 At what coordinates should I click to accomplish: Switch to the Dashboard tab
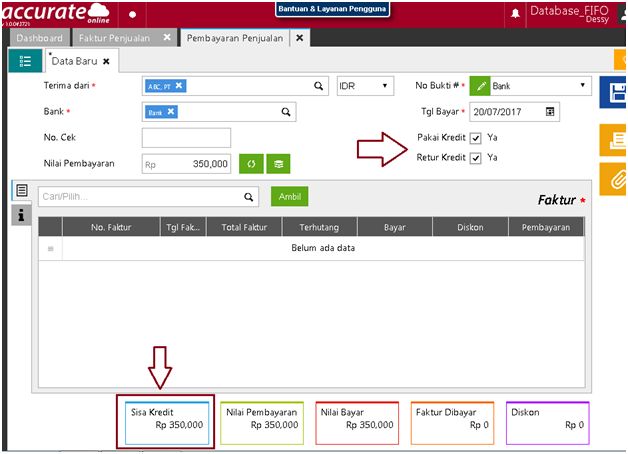pos(39,38)
